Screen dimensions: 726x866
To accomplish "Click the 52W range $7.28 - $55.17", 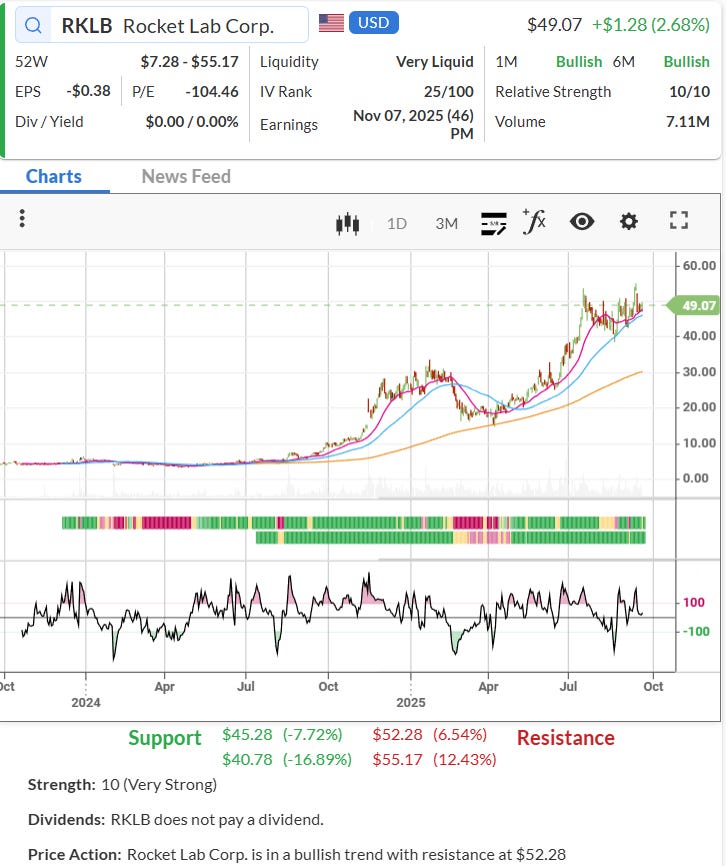I will [x=189, y=62].
